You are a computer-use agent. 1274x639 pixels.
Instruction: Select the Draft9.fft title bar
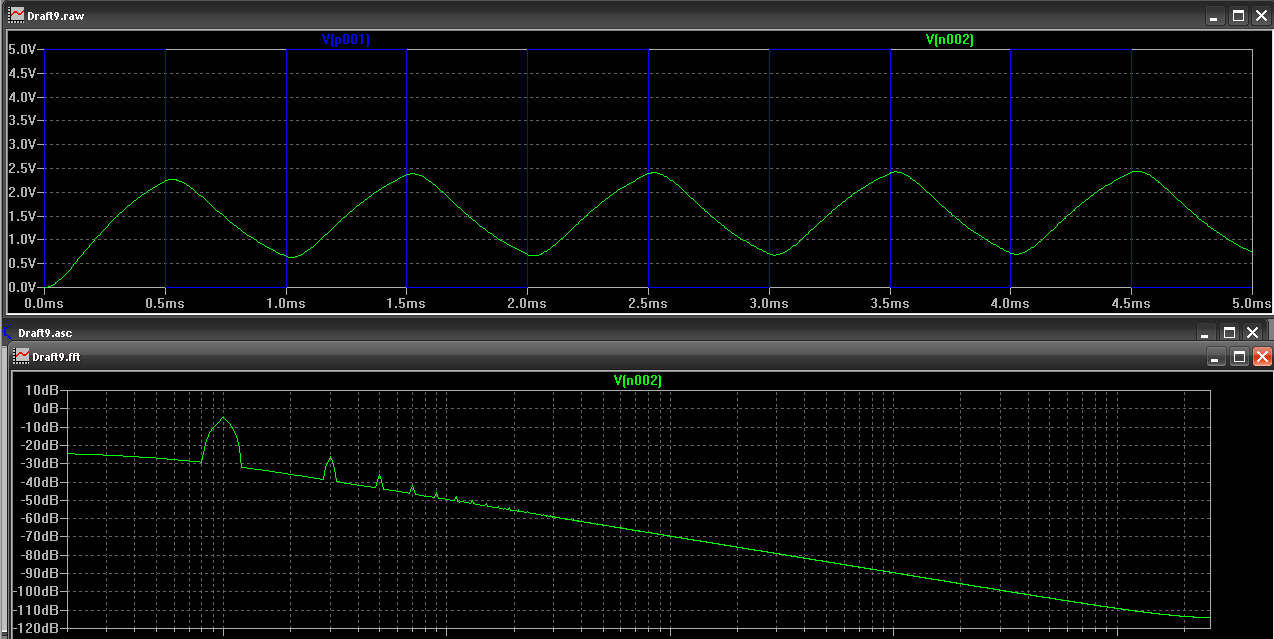click(x=600, y=356)
